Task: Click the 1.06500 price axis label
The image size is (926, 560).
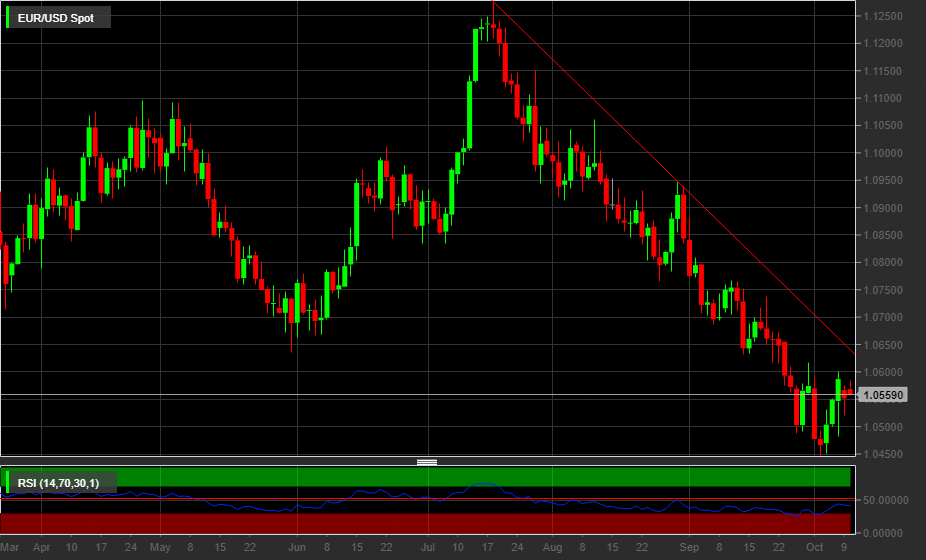Action: coord(883,345)
